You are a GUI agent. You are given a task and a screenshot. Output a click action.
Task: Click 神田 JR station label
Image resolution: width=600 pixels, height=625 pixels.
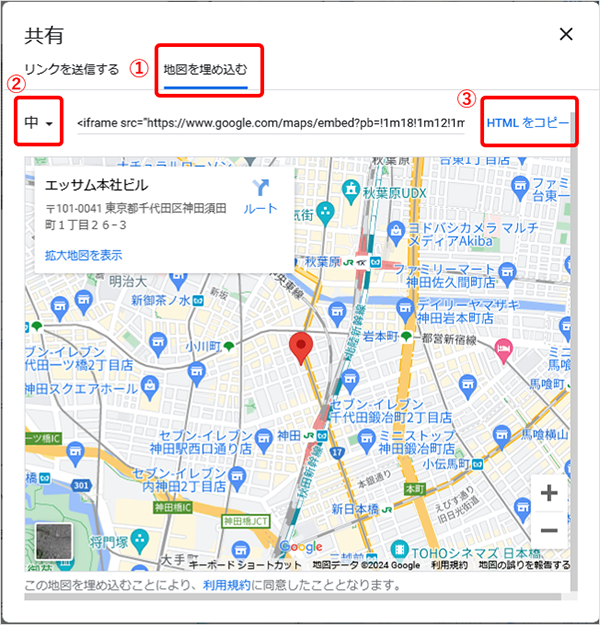pos(289,435)
